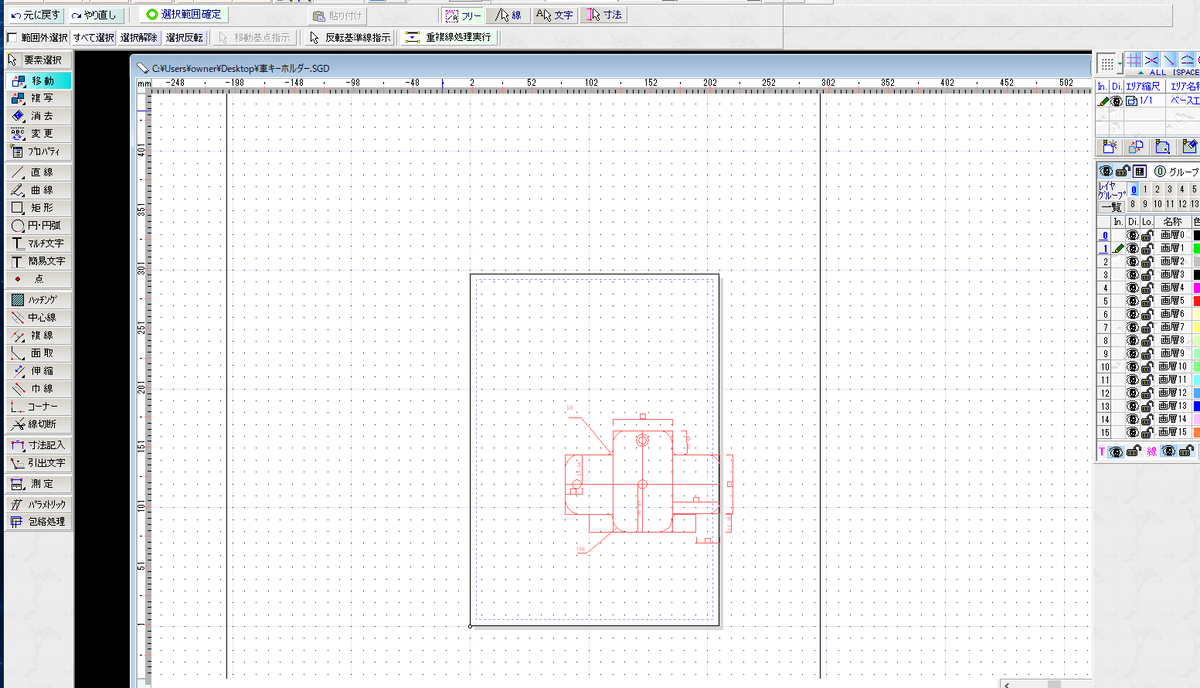Screen dimensions: 1200x688
Task: Click the 反転基準線指示 button
Action: (350, 38)
